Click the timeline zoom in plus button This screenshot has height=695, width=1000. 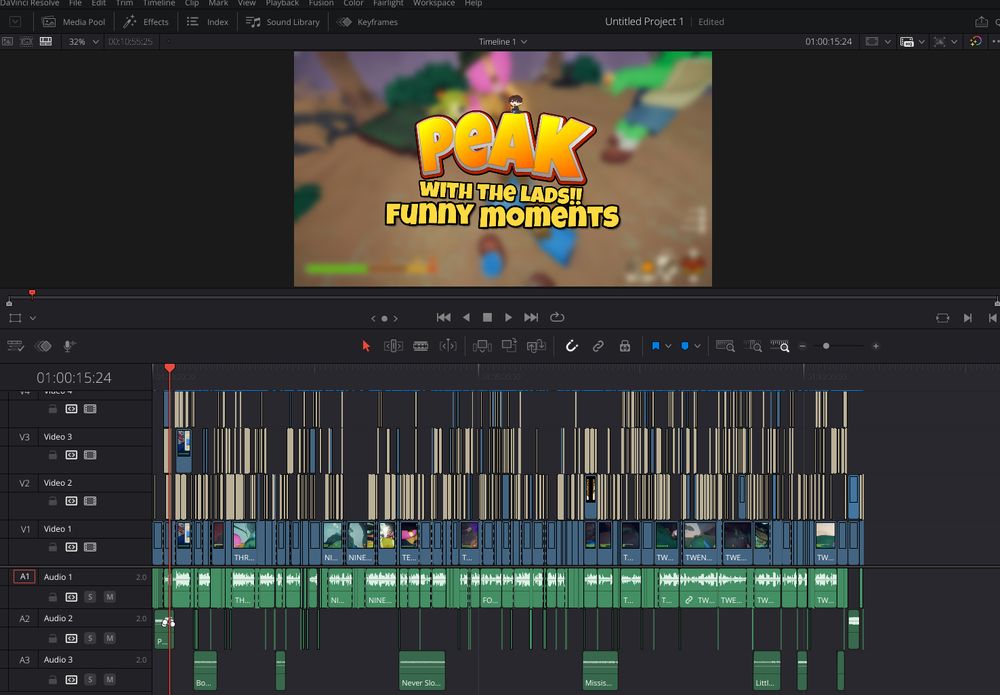pyautogui.click(x=876, y=346)
